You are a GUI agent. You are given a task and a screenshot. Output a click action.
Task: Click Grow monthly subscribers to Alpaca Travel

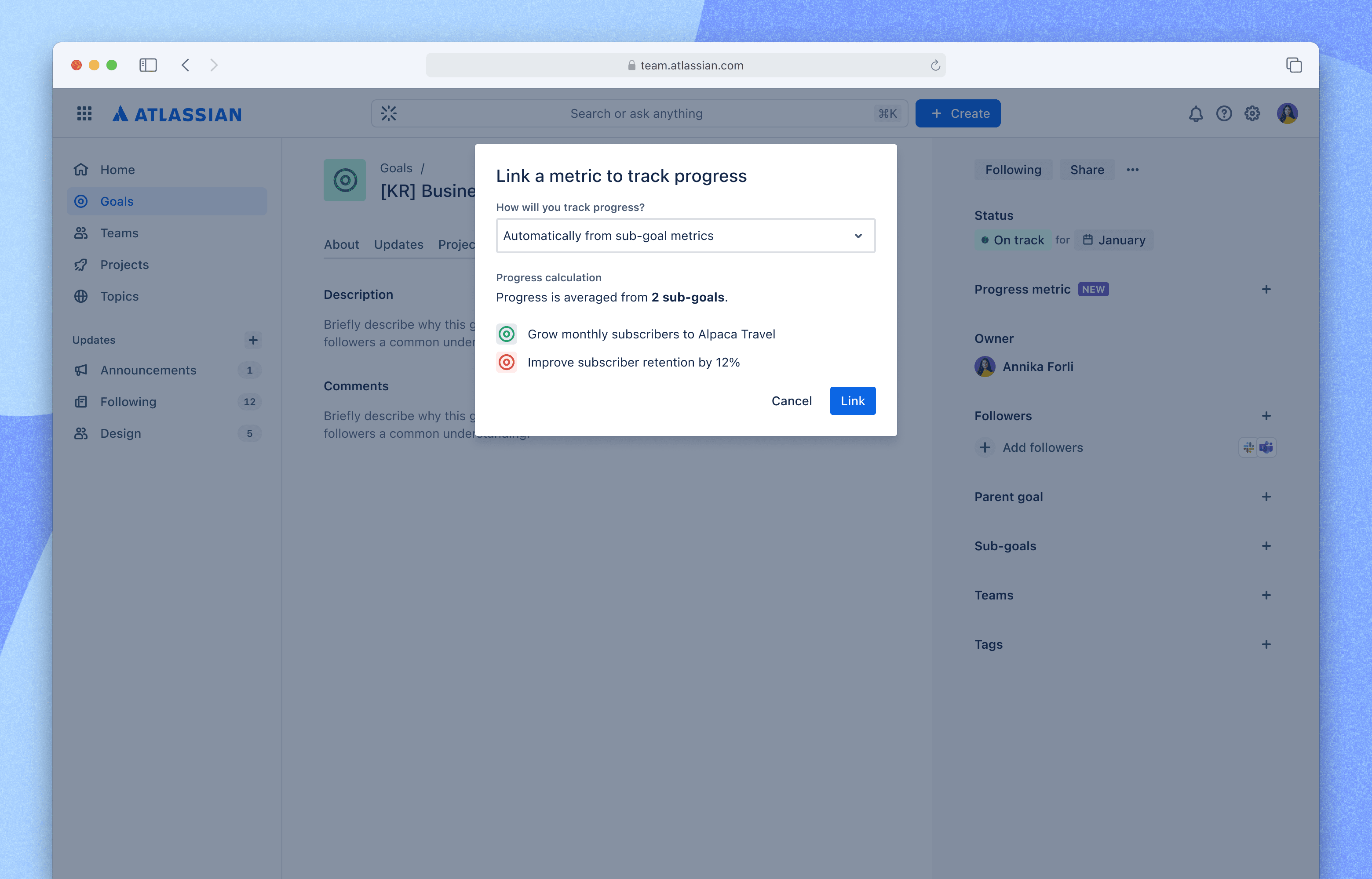coord(651,334)
